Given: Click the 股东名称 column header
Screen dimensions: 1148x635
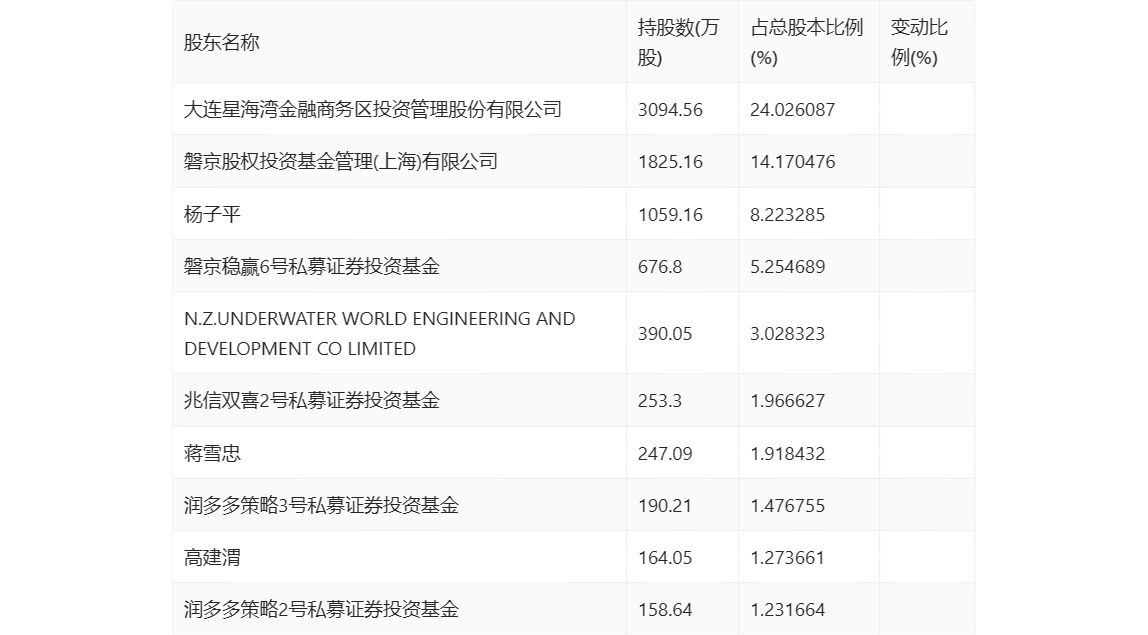Looking at the screenshot, I should (x=222, y=42).
